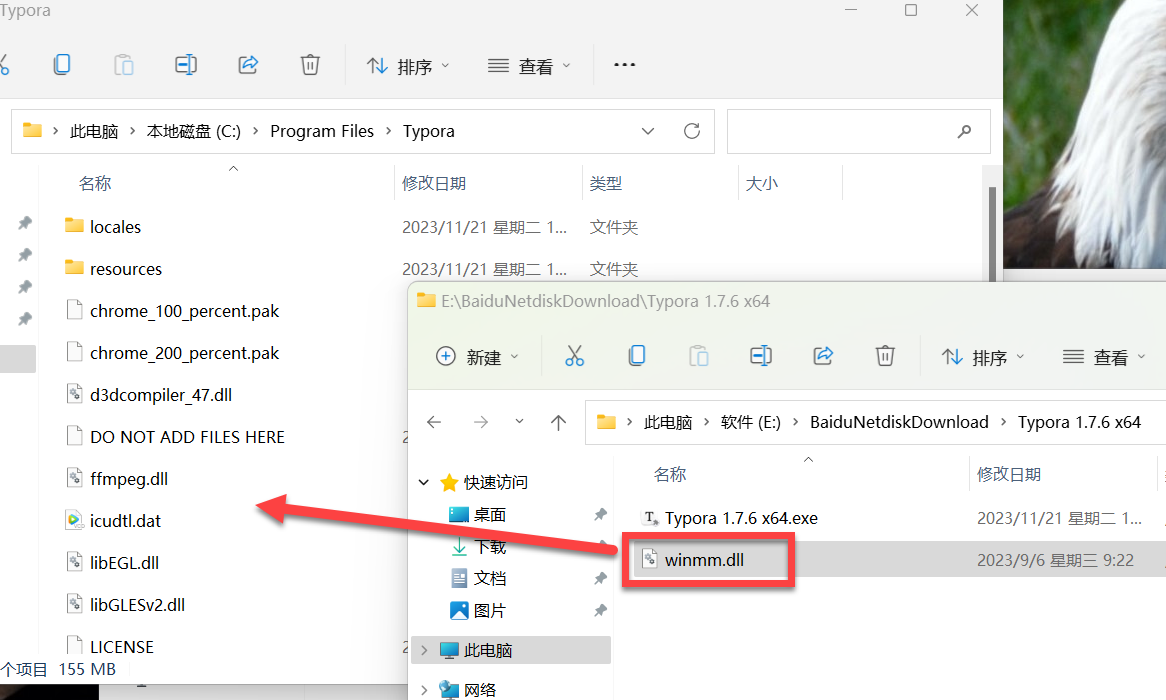Viewport: 1166px width, 700px height.
Task: Click cut scissors icon in front window toolbar
Action: 574,356
